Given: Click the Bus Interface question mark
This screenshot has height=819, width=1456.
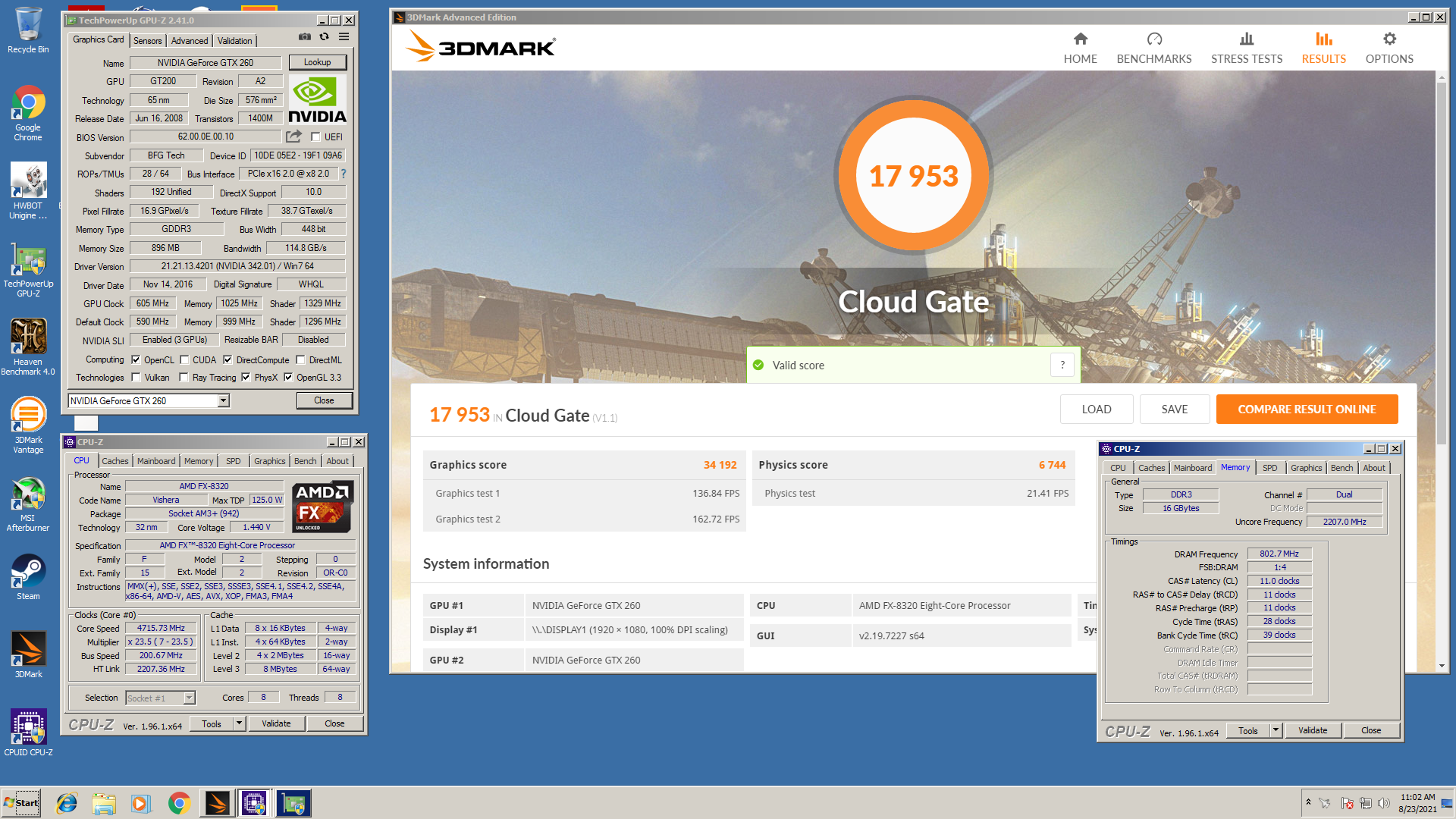Looking at the screenshot, I should coord(343,174).
